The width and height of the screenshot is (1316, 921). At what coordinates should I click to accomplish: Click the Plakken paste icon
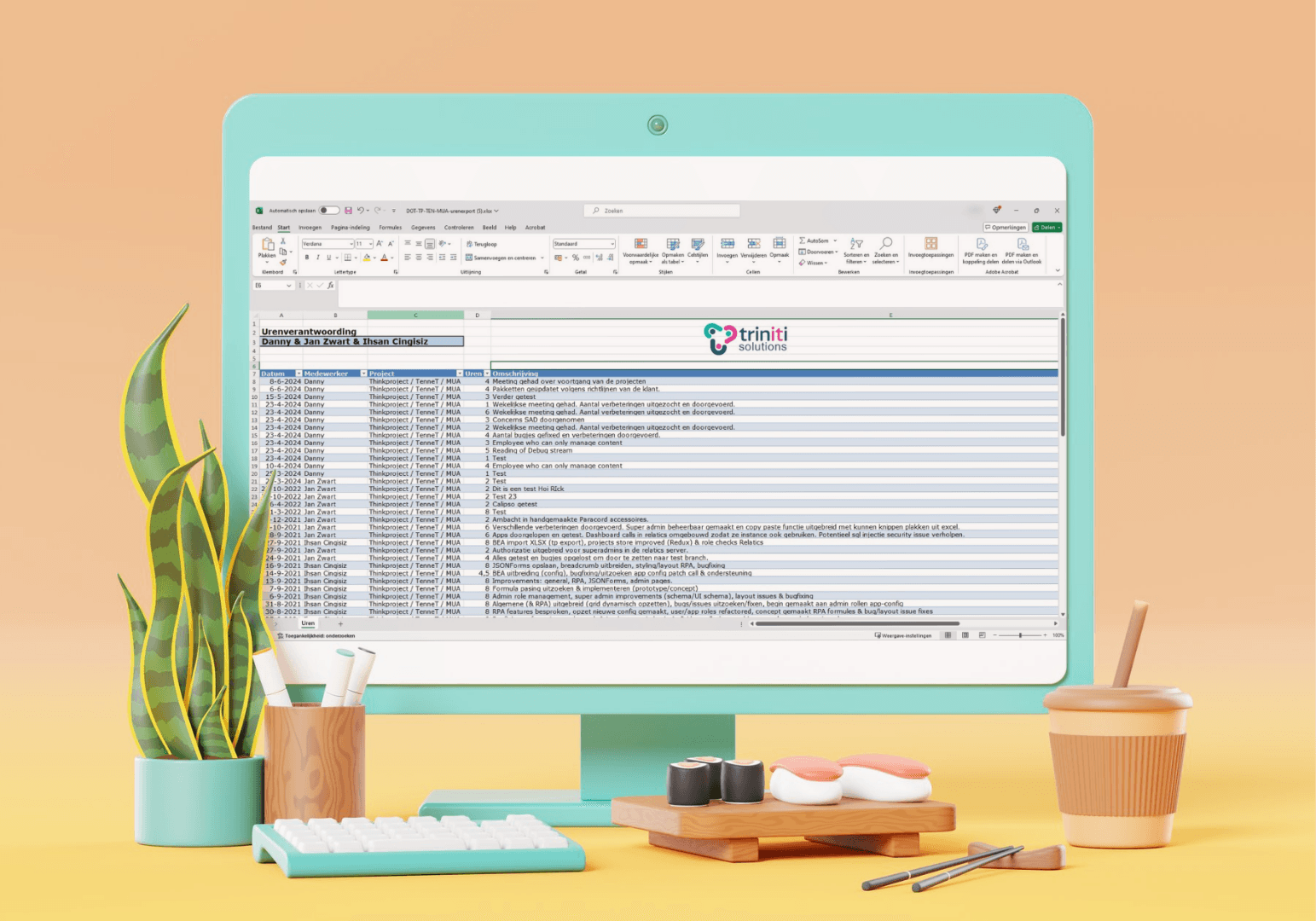tap(268, 244)
